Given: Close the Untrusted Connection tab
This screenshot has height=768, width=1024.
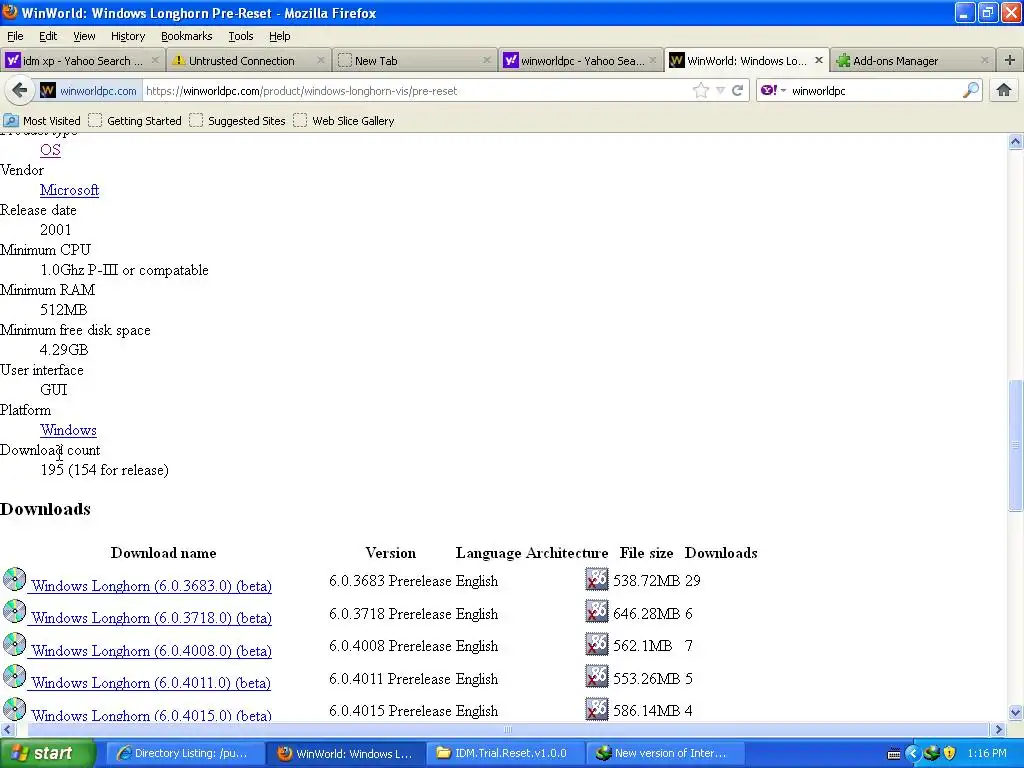Looking at the screenshot, I should (x=321, y=60).
